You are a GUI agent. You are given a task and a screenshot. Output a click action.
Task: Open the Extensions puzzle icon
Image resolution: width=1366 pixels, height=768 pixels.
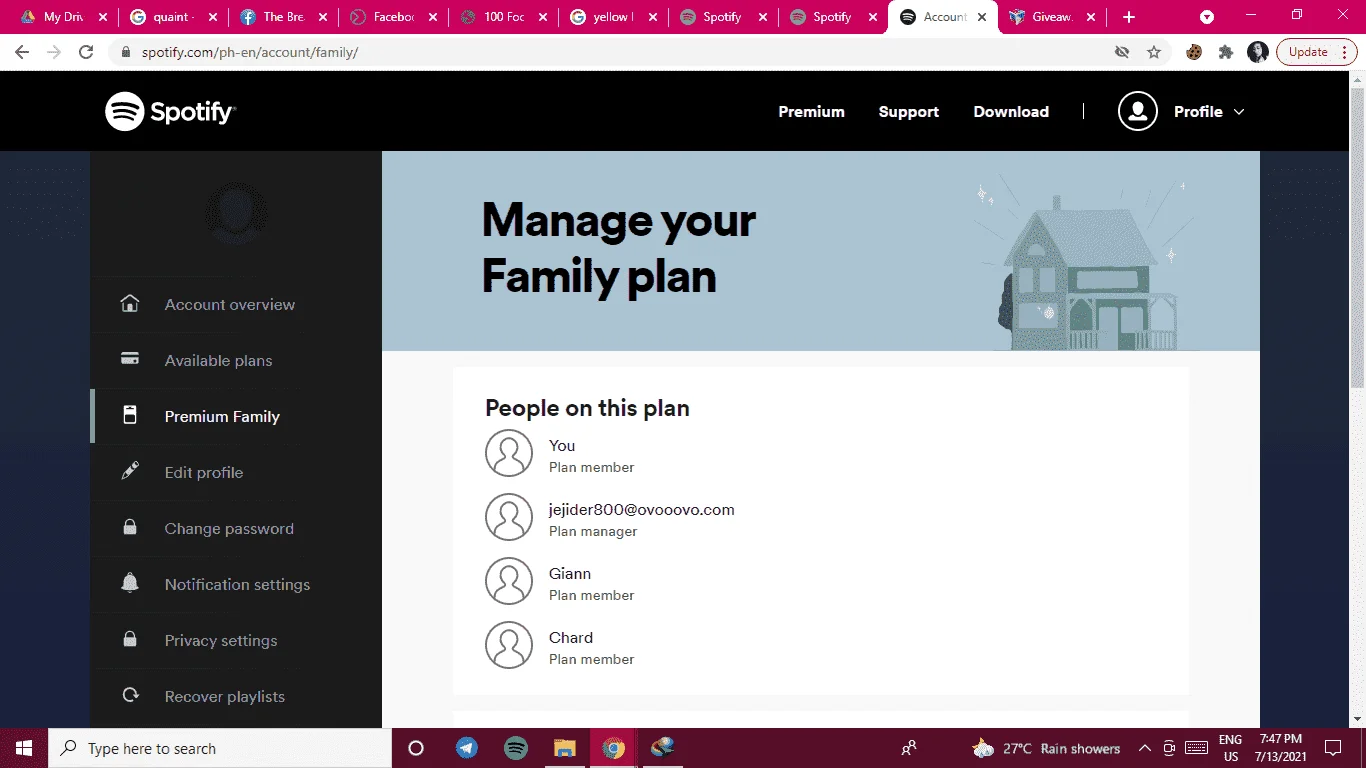click(1226, 52)
